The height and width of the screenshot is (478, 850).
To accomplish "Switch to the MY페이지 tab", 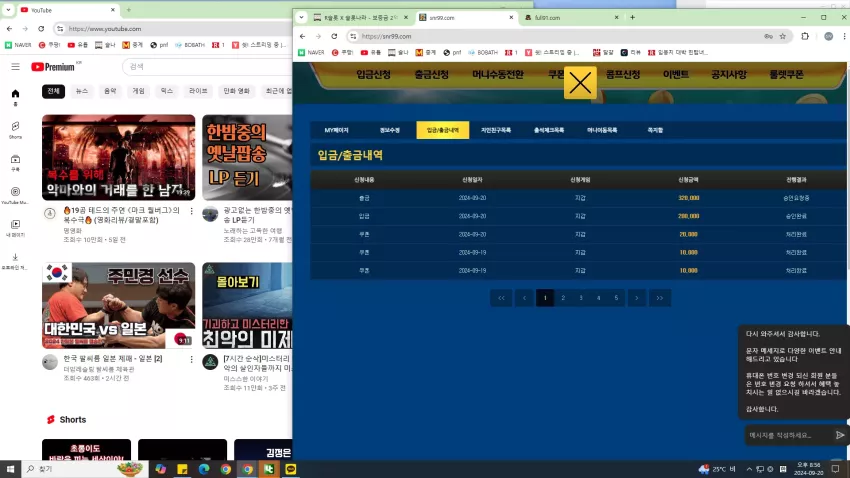I will click(337, 130).
